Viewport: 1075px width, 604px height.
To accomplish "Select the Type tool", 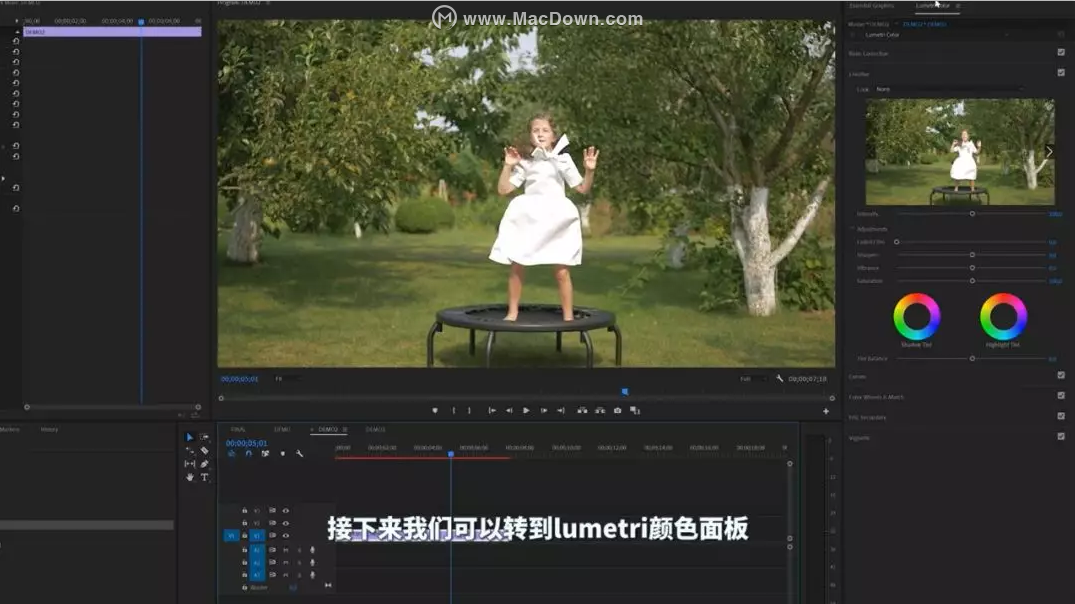I will [x=204, y=477].
